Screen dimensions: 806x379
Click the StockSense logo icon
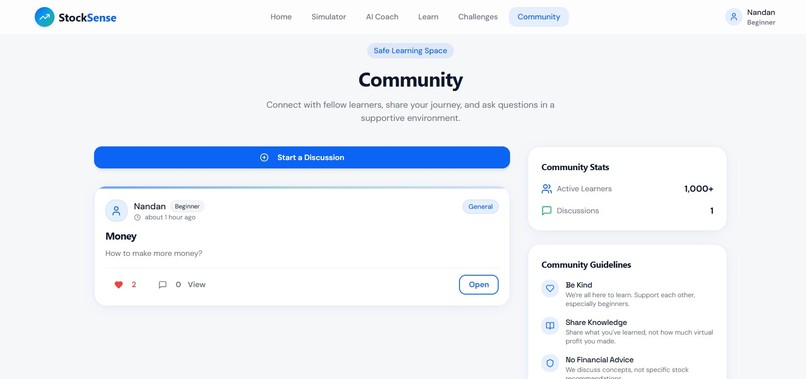tap(45, 17)
